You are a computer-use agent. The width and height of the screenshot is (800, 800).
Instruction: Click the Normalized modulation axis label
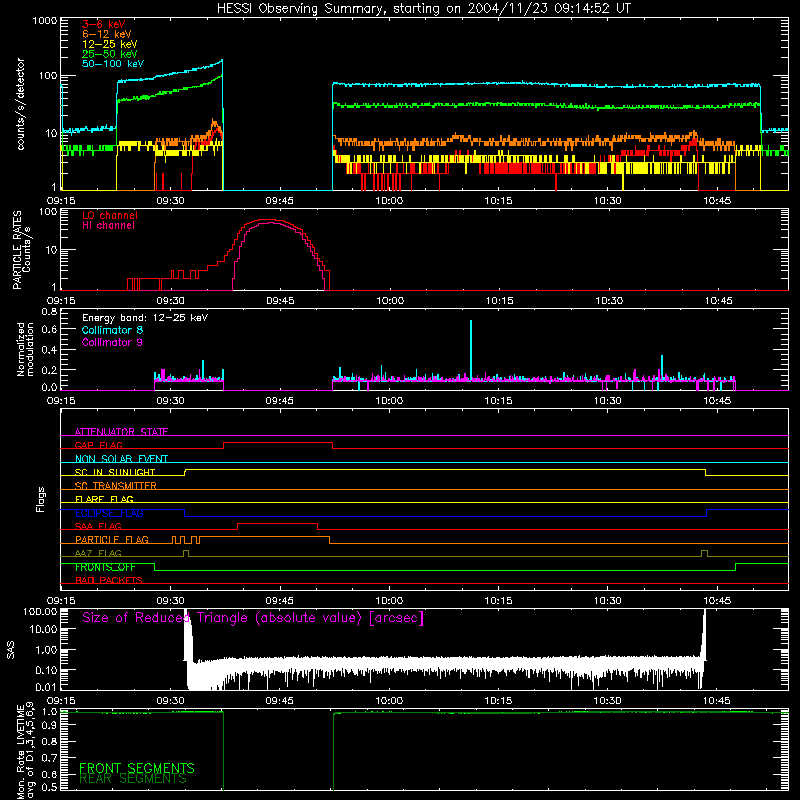24,349
